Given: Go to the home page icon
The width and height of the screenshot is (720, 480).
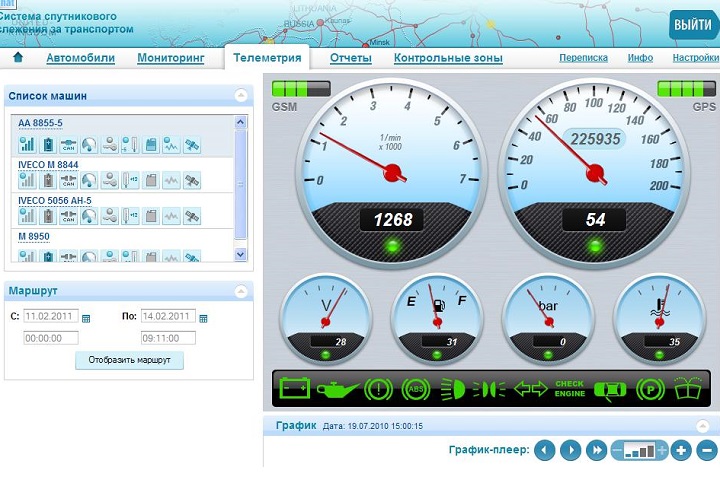Looking at the screenshot, I should click(18, 58).
